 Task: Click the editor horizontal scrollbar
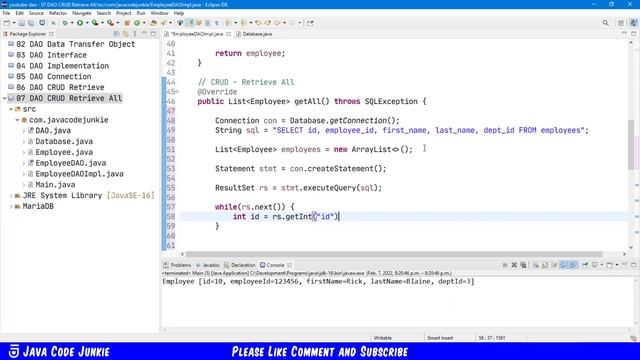click(394, 254)
